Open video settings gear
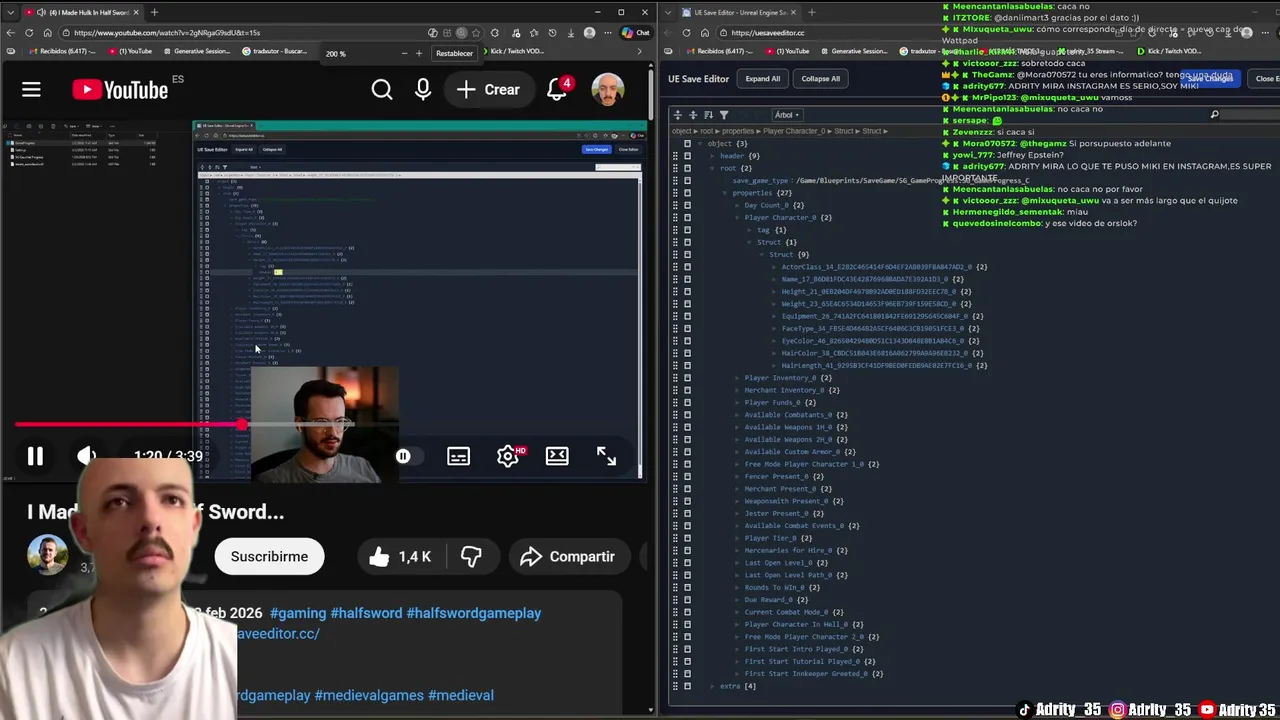This screenshot has width=1280, height=720. click(x=508, y=456)
